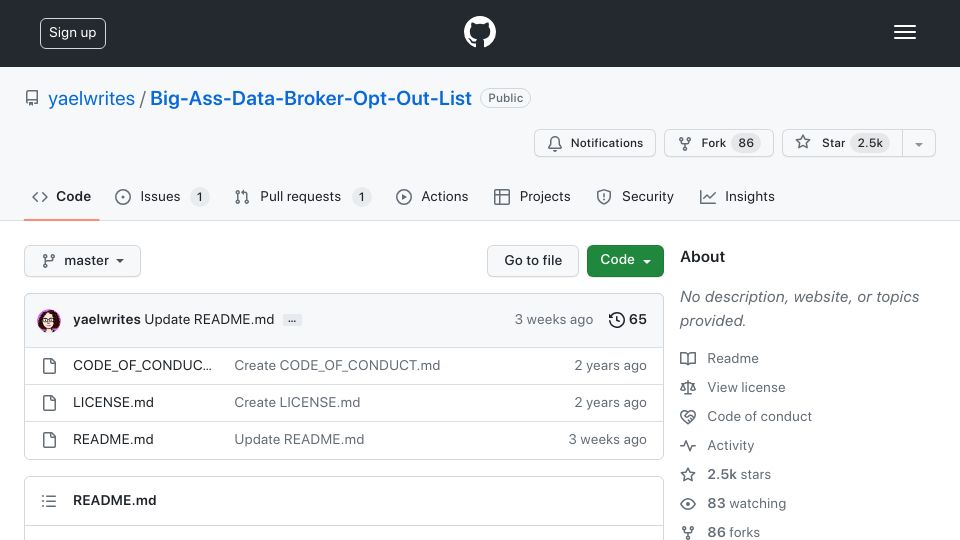Click the Issues count badge 1
This screenshot has width=960, height=540.
pos(200,197)
